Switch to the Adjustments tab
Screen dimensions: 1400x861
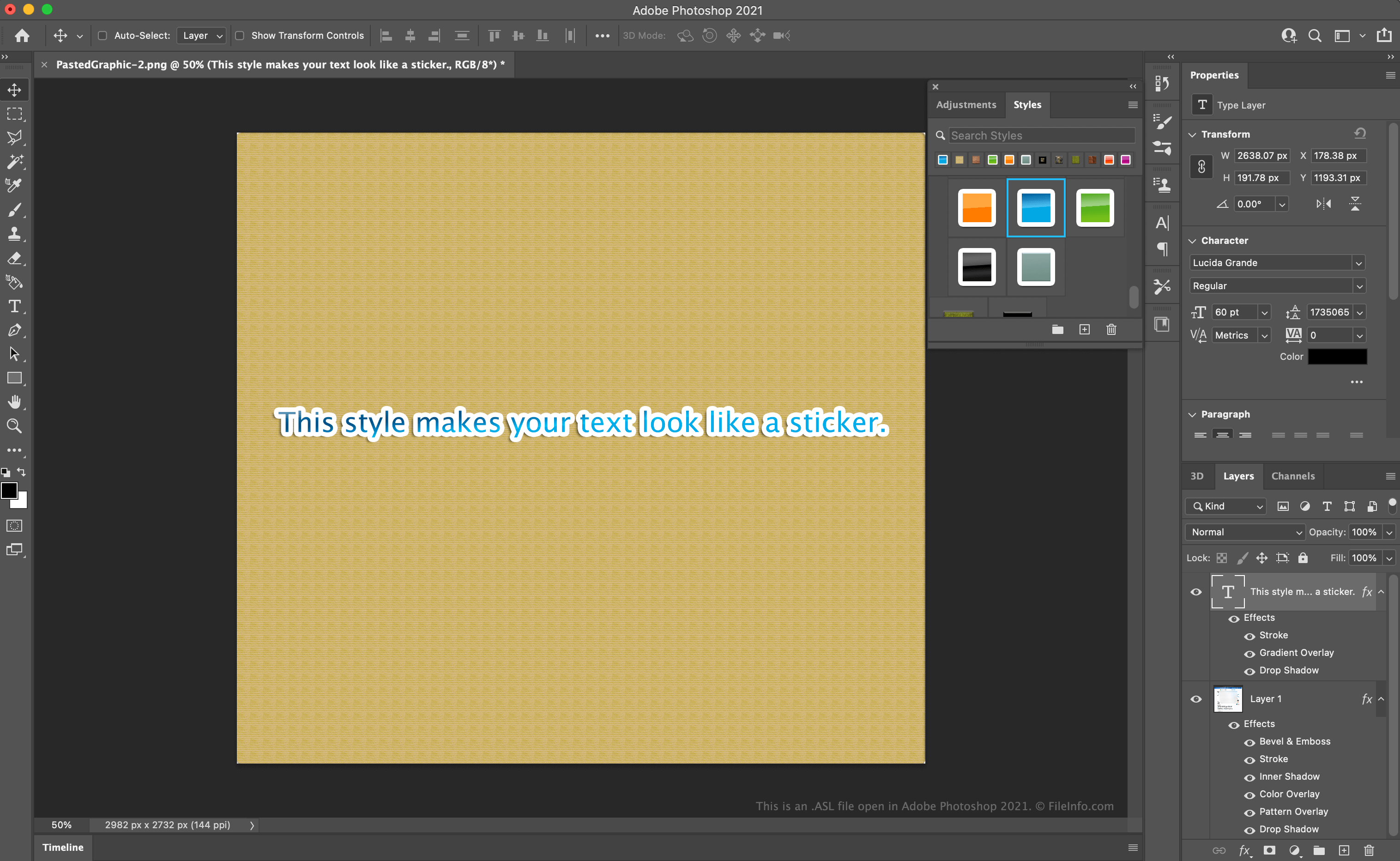[x=965, y=104]
